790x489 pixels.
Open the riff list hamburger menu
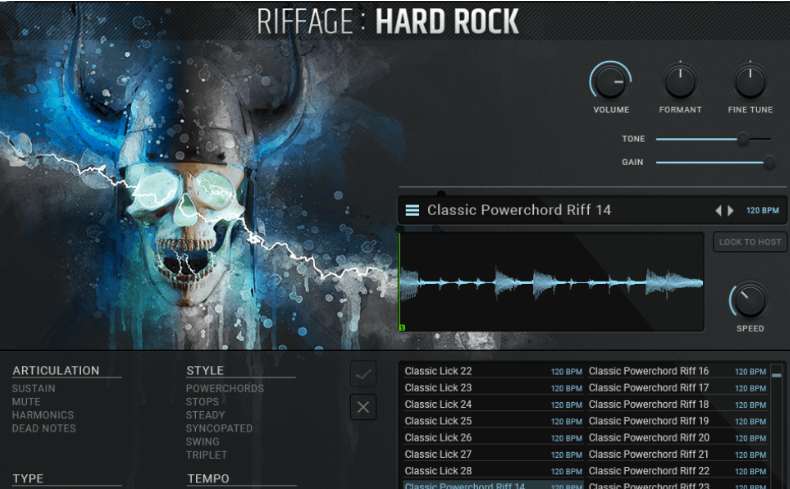(x=412, y=210)
